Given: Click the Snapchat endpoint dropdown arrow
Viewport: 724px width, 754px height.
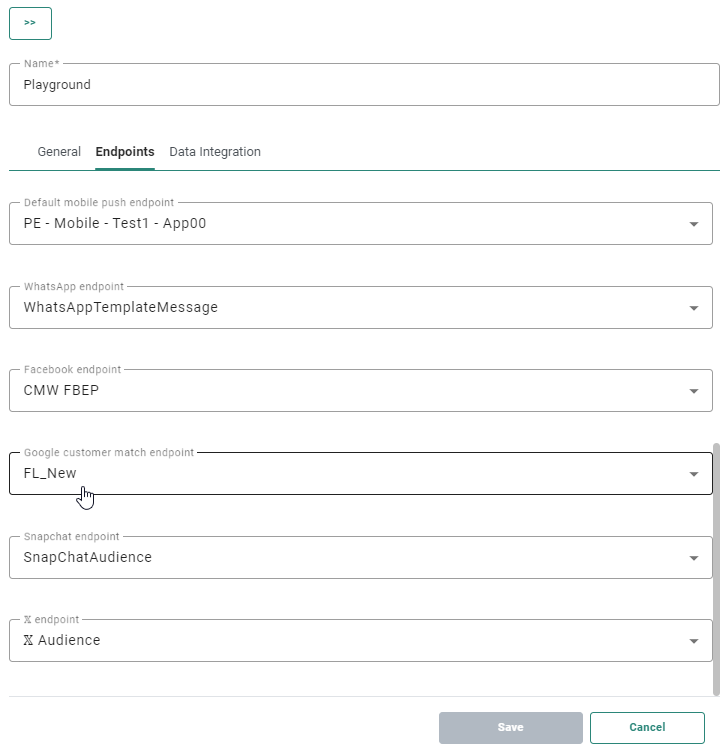Looking at the screenshot, I should click(x=694, y=558).
